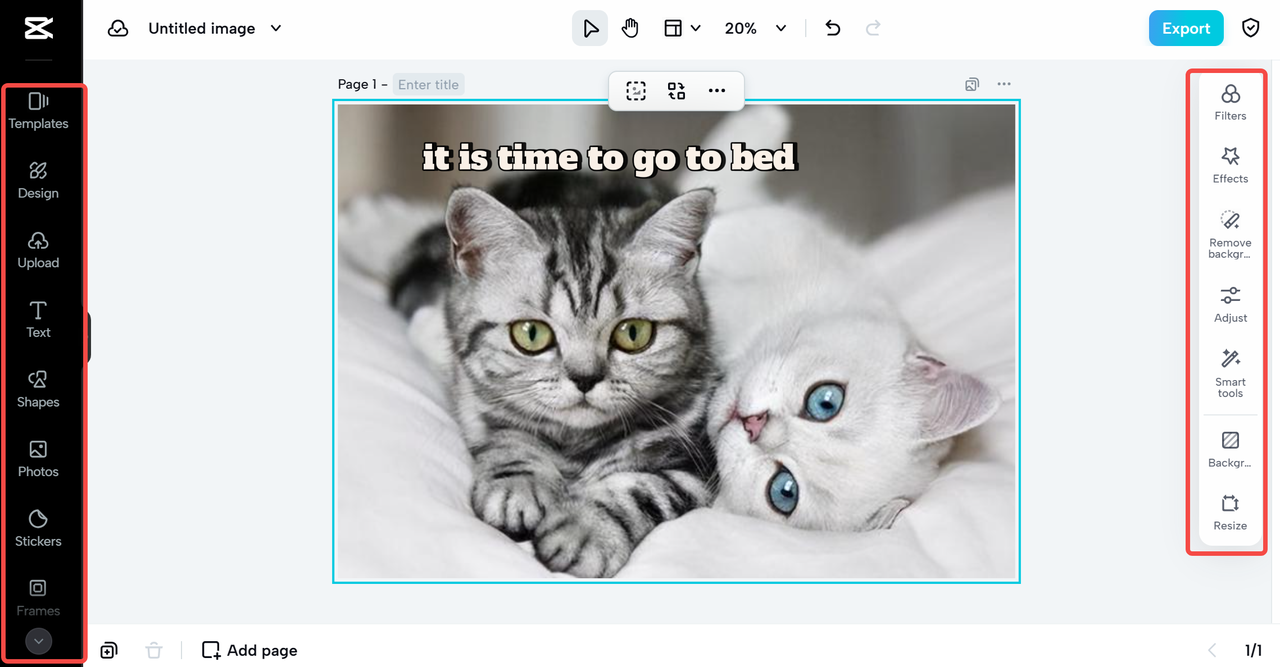Click the CapCut logo icon
This screenshot has width=1280, height=667.
[39, 29]
